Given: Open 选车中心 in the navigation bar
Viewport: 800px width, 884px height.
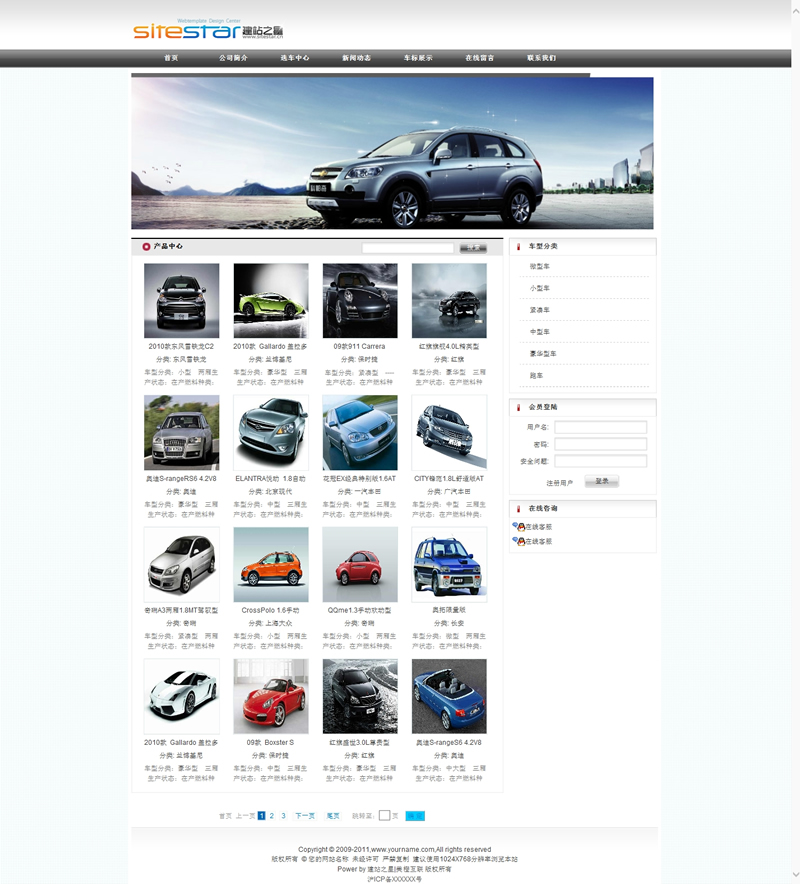Looking at the screenshot, I should [295, 58].
